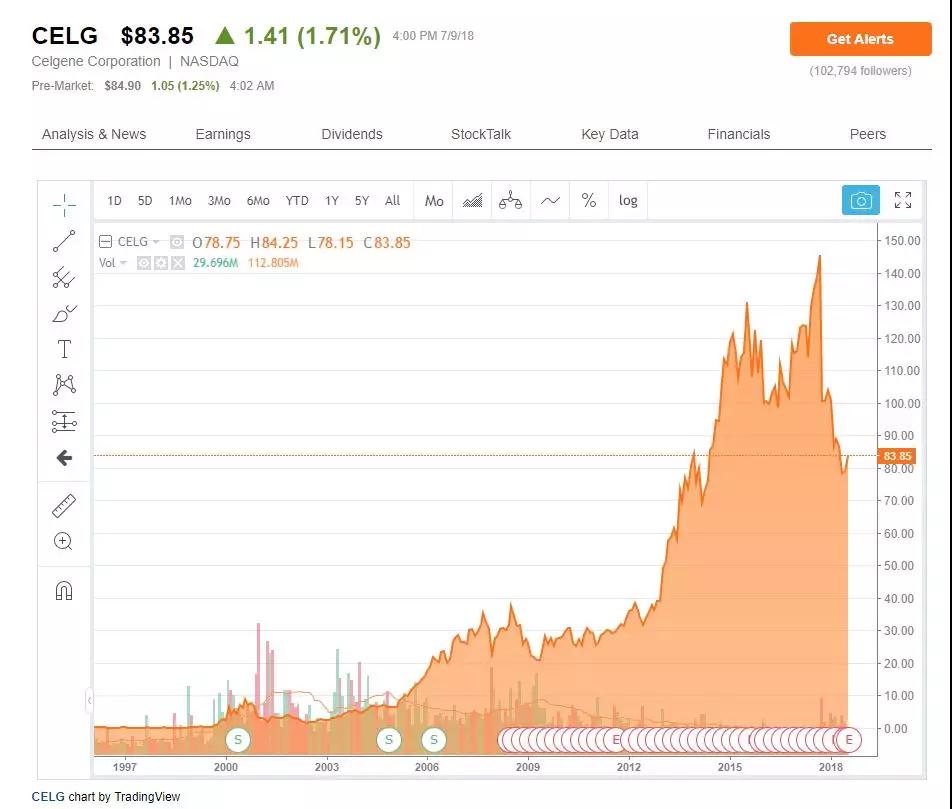Click the earnings marker E near 2018
The width and height of the screenshot is (952, 809).
click(x=849, y=739)
